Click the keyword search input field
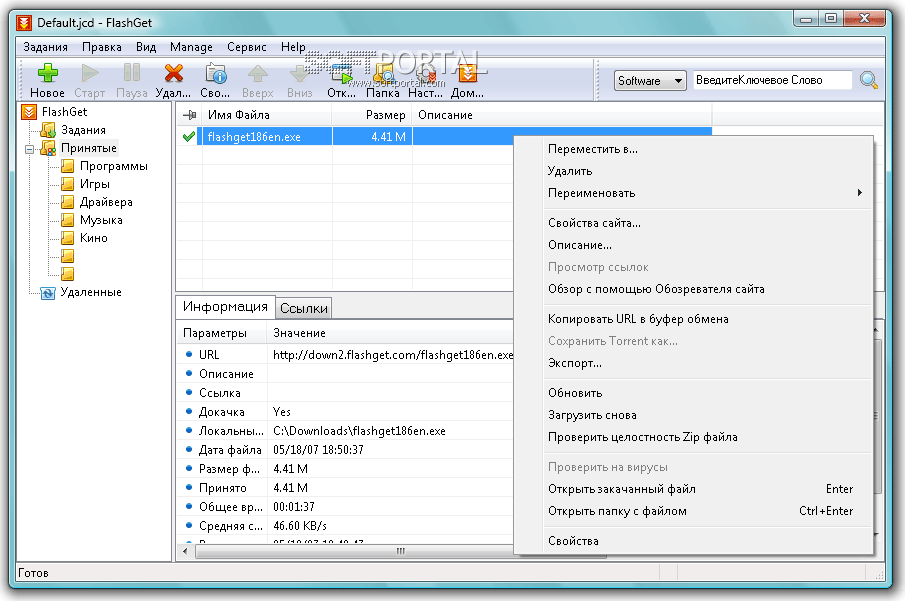Screen dimensions: 905x601 coord(772,80)
